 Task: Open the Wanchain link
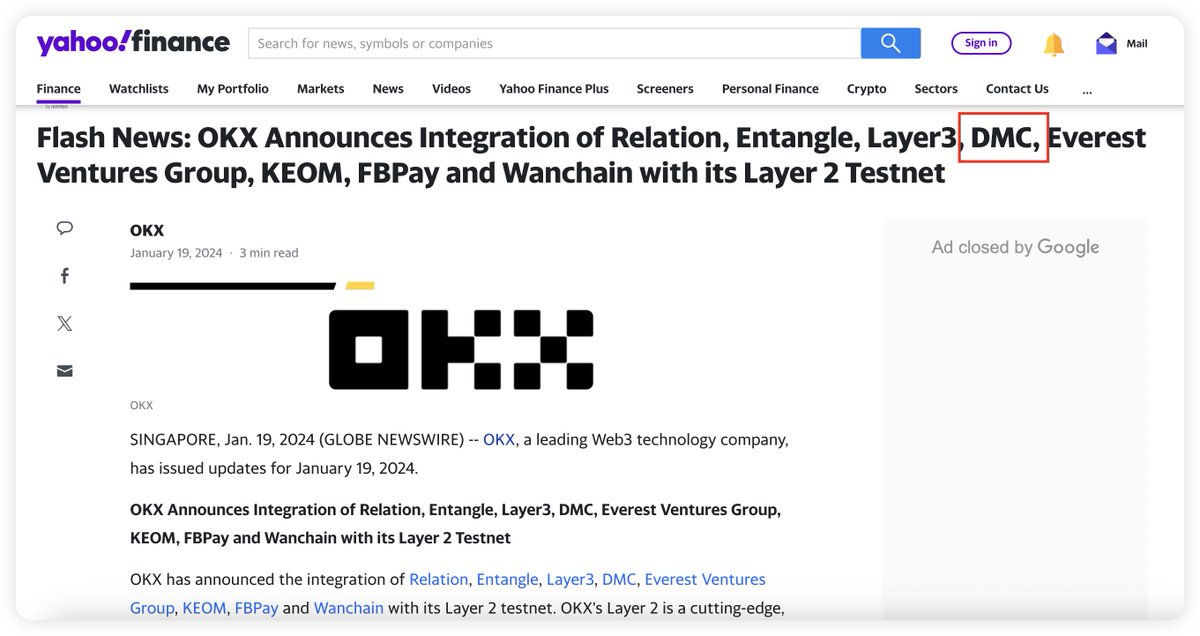point(349,607)
